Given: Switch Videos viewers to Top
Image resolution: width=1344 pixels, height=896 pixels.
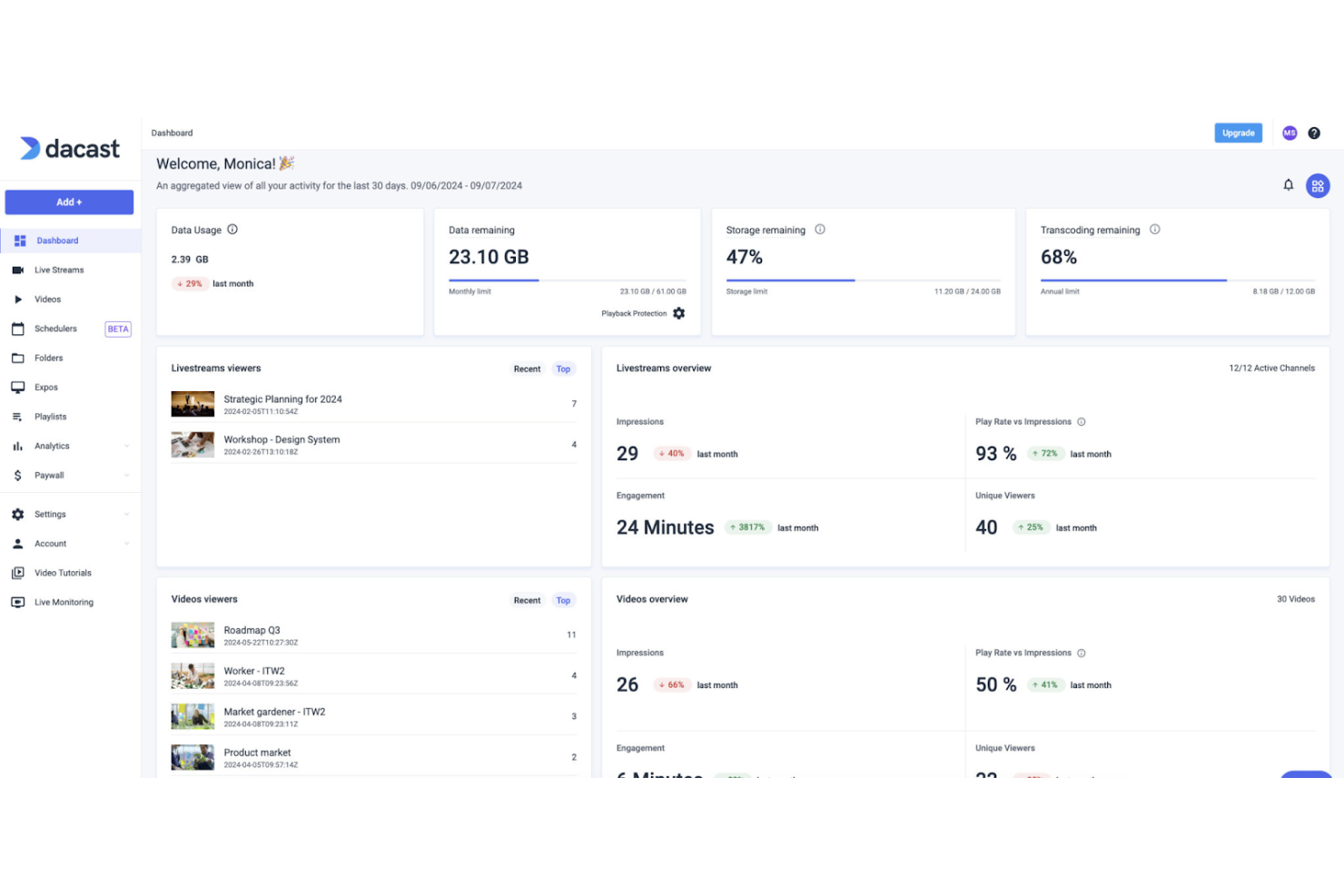Looking at the screenshot, I should point(563,600).
